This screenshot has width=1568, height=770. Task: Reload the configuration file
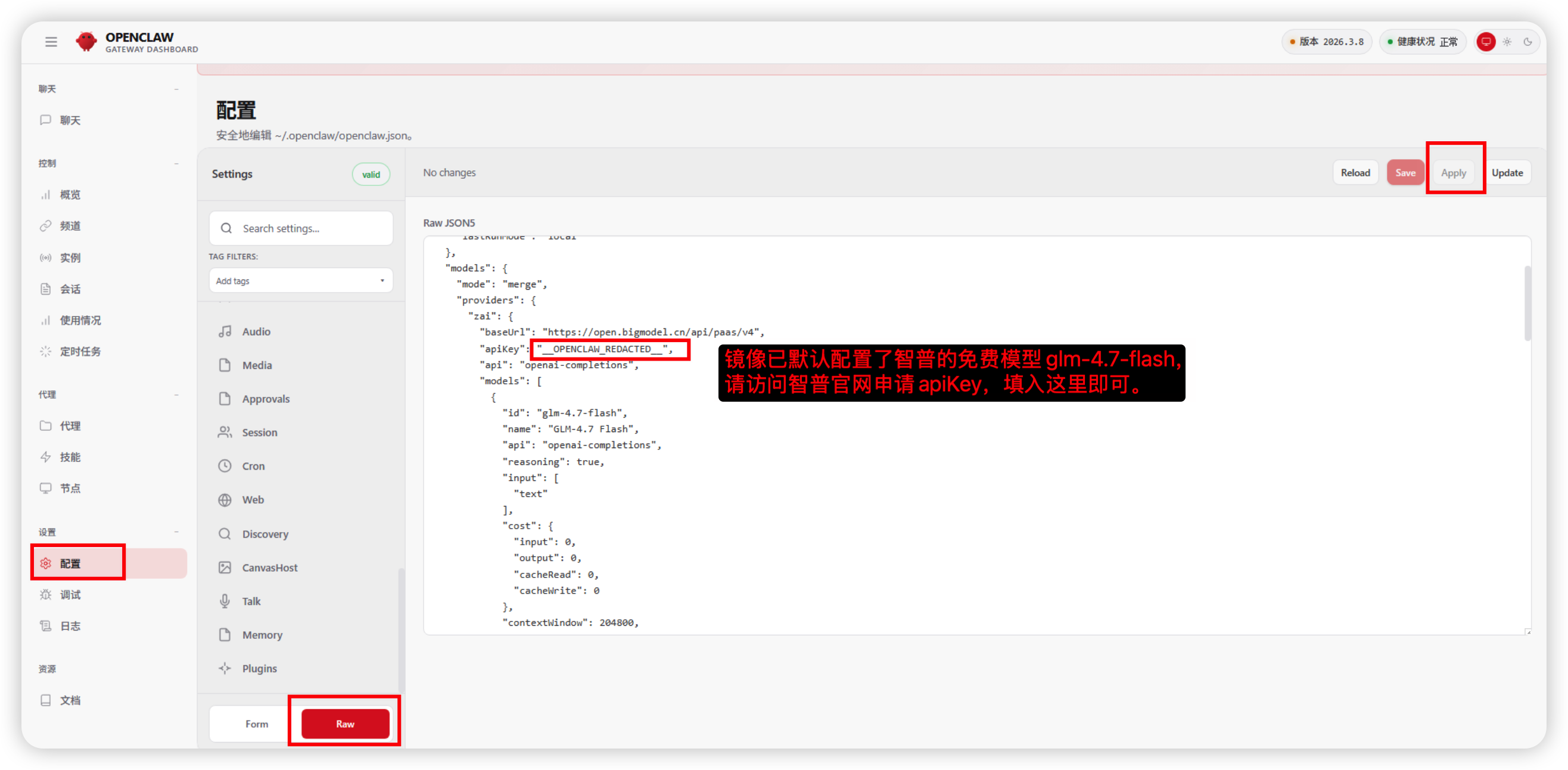[x=1355, y=172]
